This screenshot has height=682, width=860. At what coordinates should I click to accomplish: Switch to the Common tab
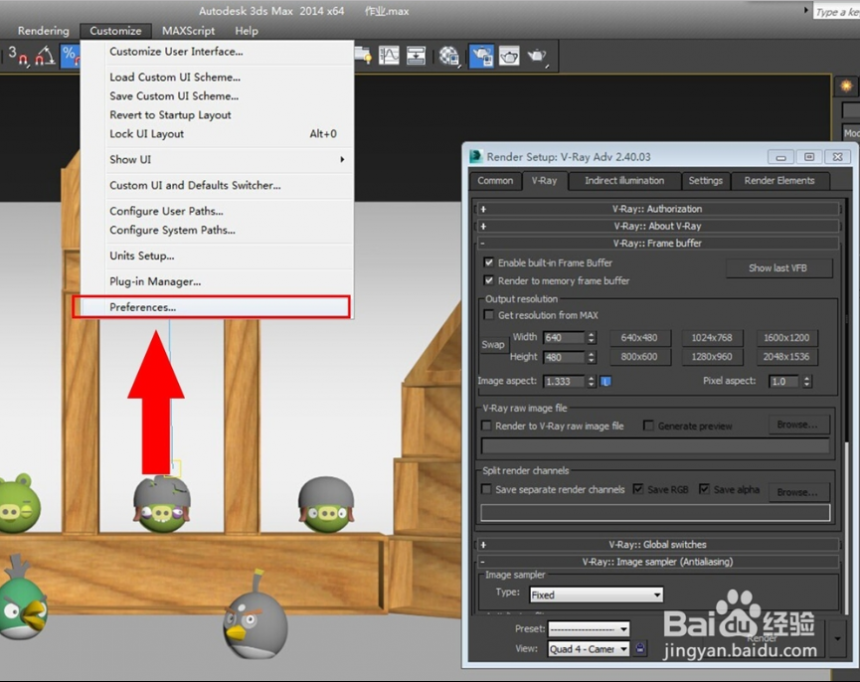[x=495, y=181]
